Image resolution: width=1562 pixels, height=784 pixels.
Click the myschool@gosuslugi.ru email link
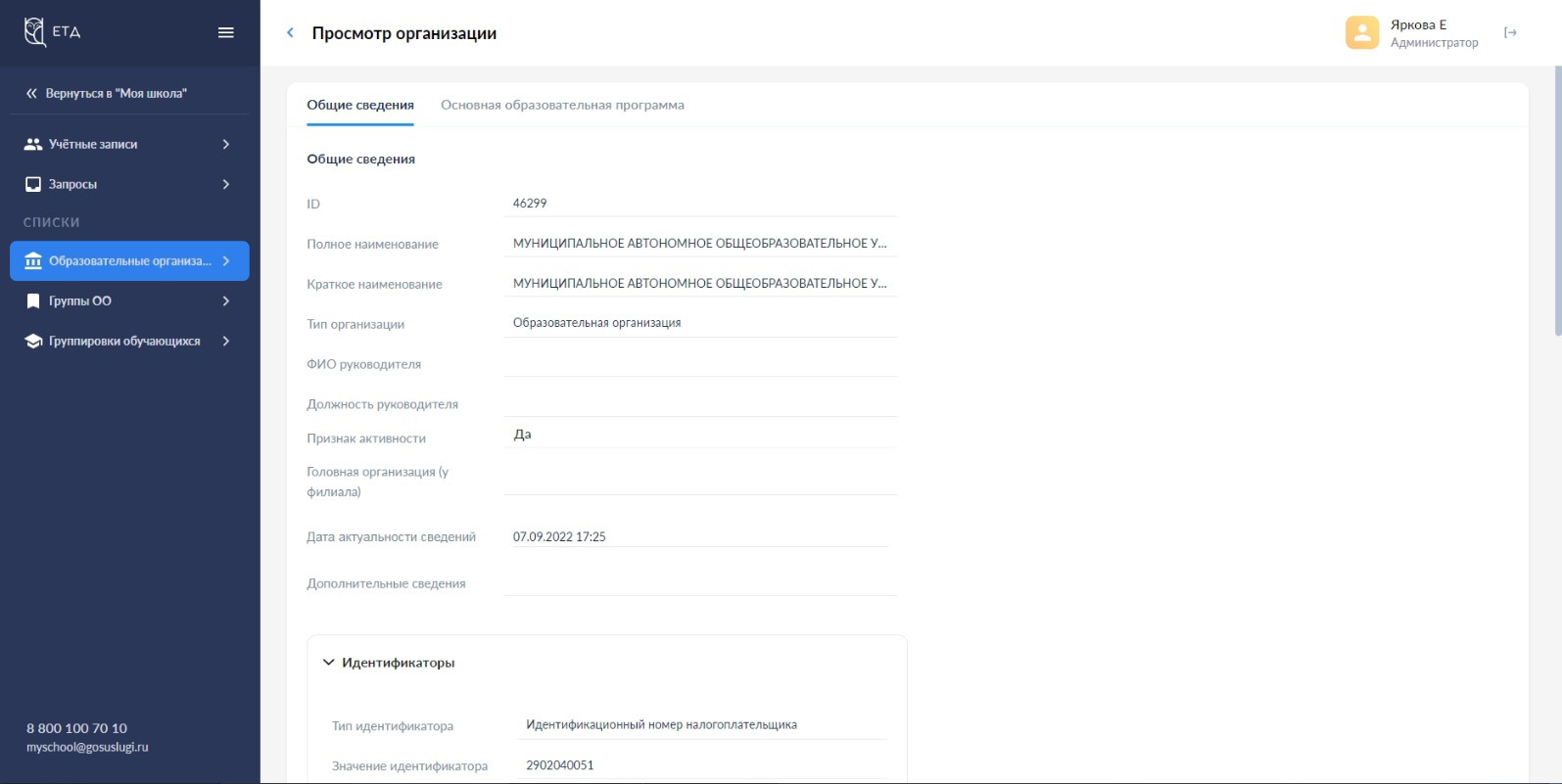coord(87,747)
